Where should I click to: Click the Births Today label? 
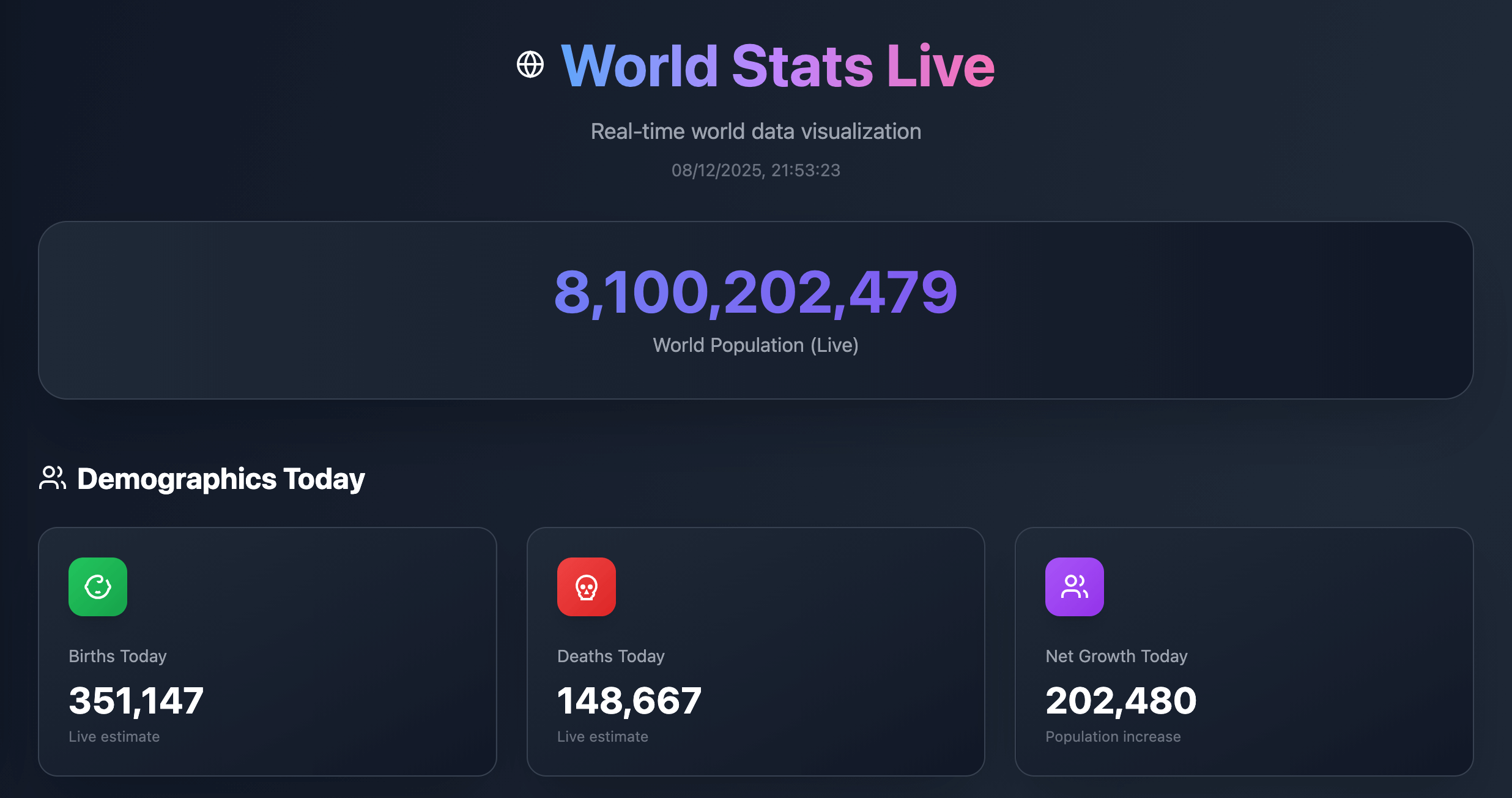pos(117,656)
